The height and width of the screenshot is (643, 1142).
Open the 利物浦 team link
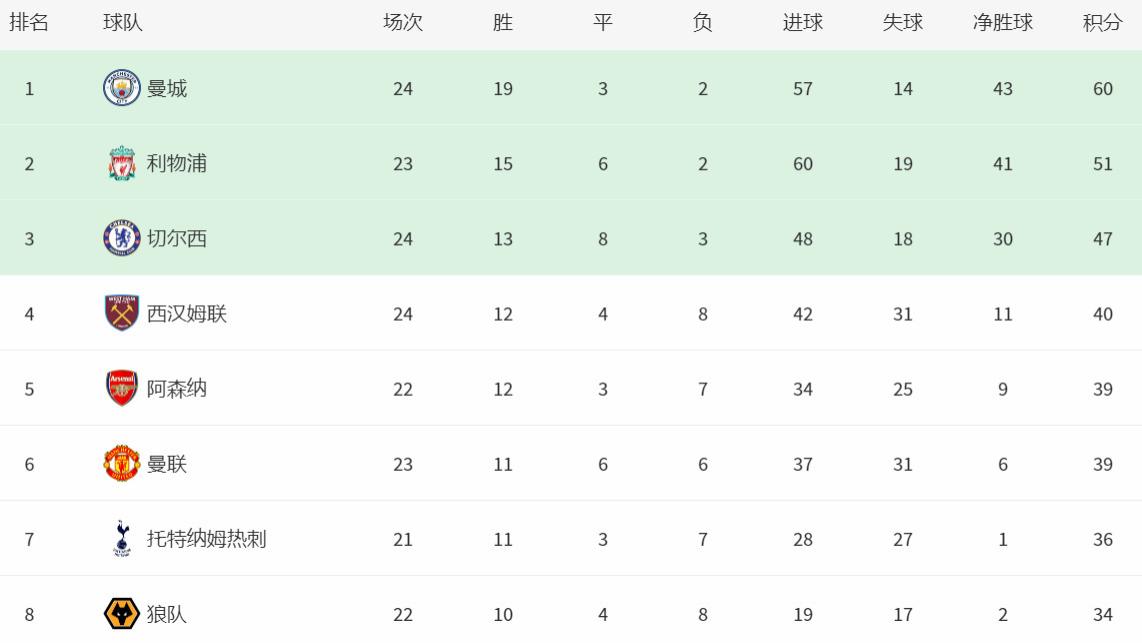point(177,164)
